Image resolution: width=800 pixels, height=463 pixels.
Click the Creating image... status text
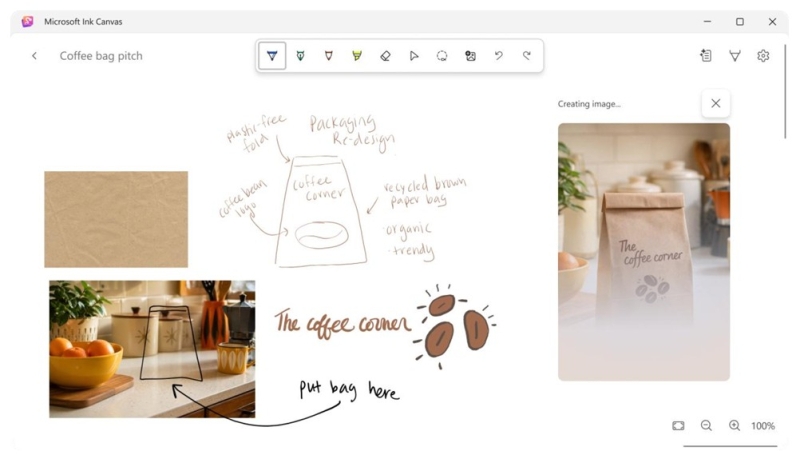pos(589,104)
